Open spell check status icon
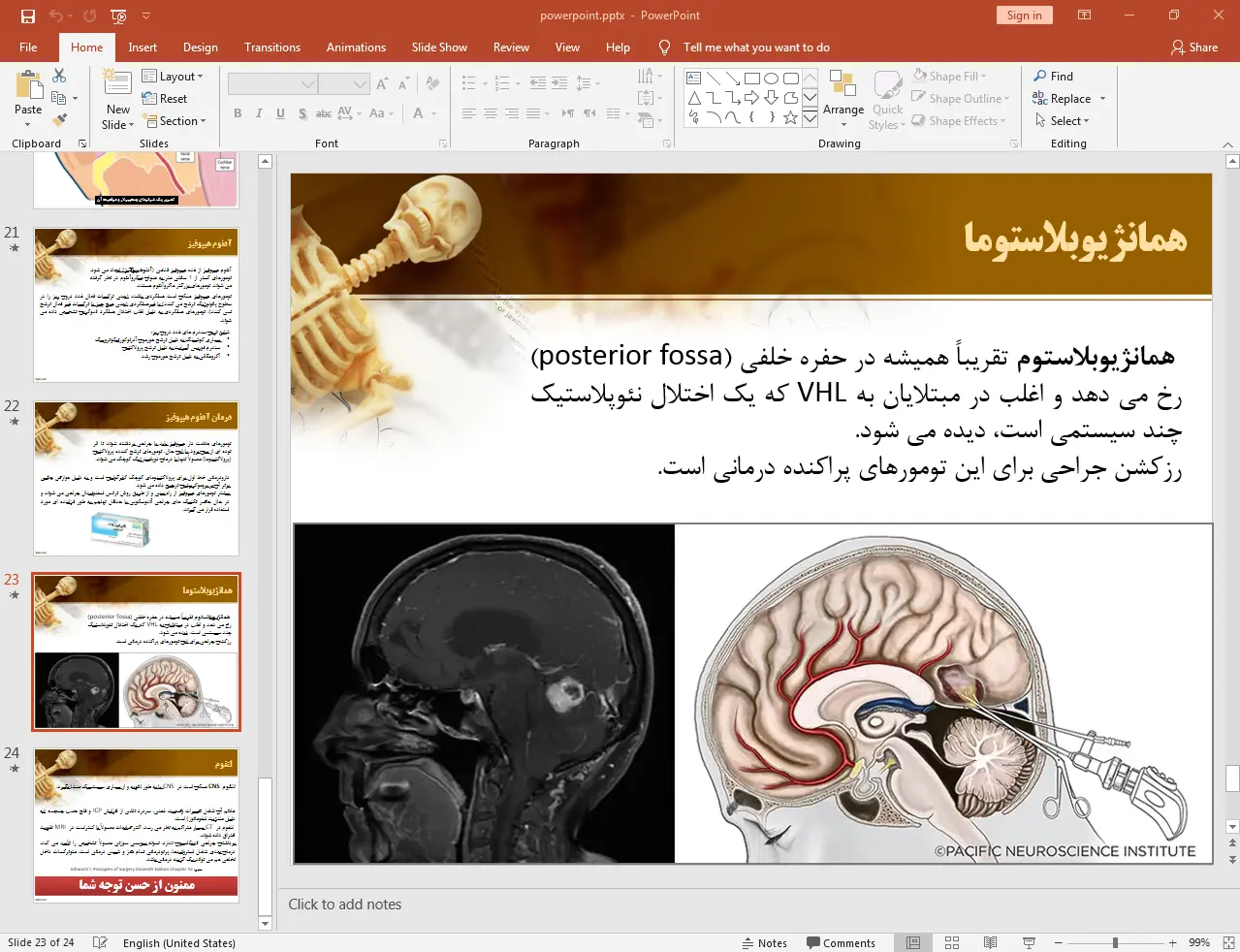Image resolution: width=1240 pixels, height=952 pixels. [100, 942]
